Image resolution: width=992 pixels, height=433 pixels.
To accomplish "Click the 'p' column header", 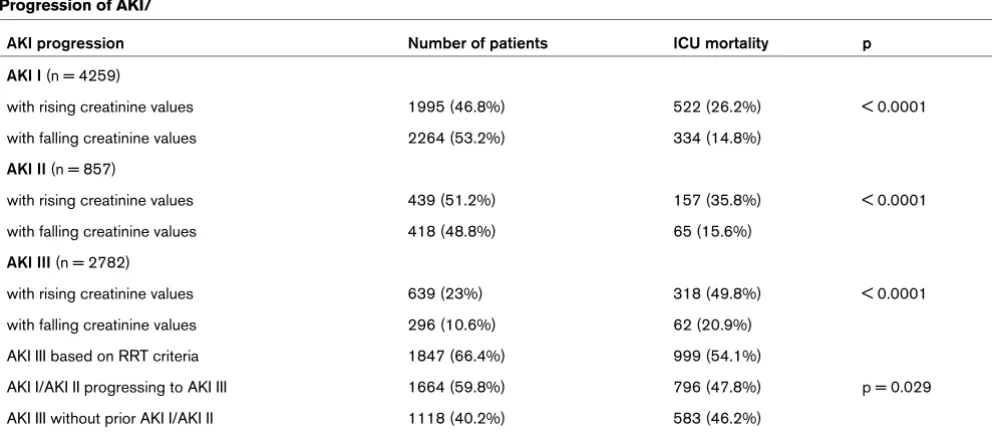I will click(x=866, y=45).
